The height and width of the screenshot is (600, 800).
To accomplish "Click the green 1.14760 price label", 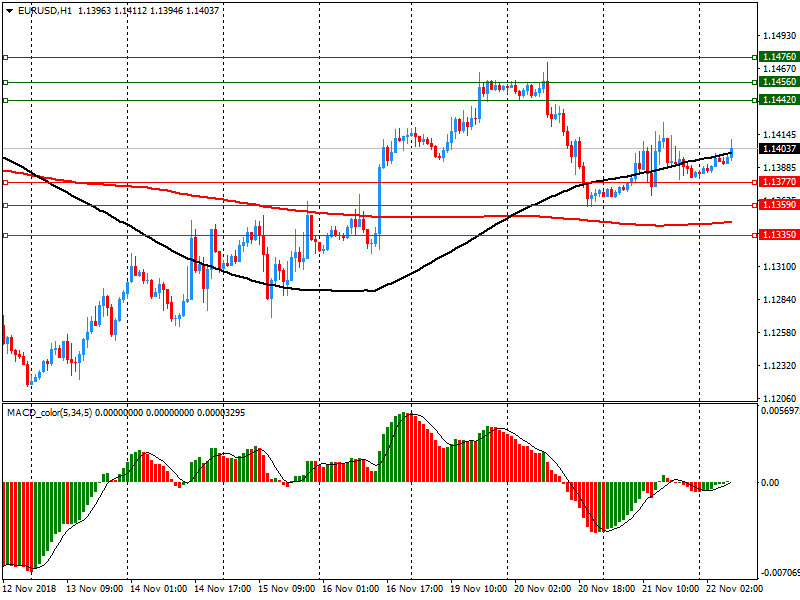I will (779, 57).
